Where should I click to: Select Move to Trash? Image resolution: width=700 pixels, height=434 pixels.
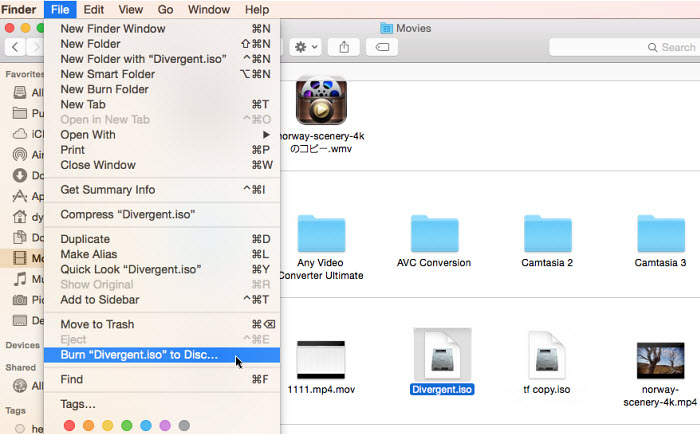[162, 325]
